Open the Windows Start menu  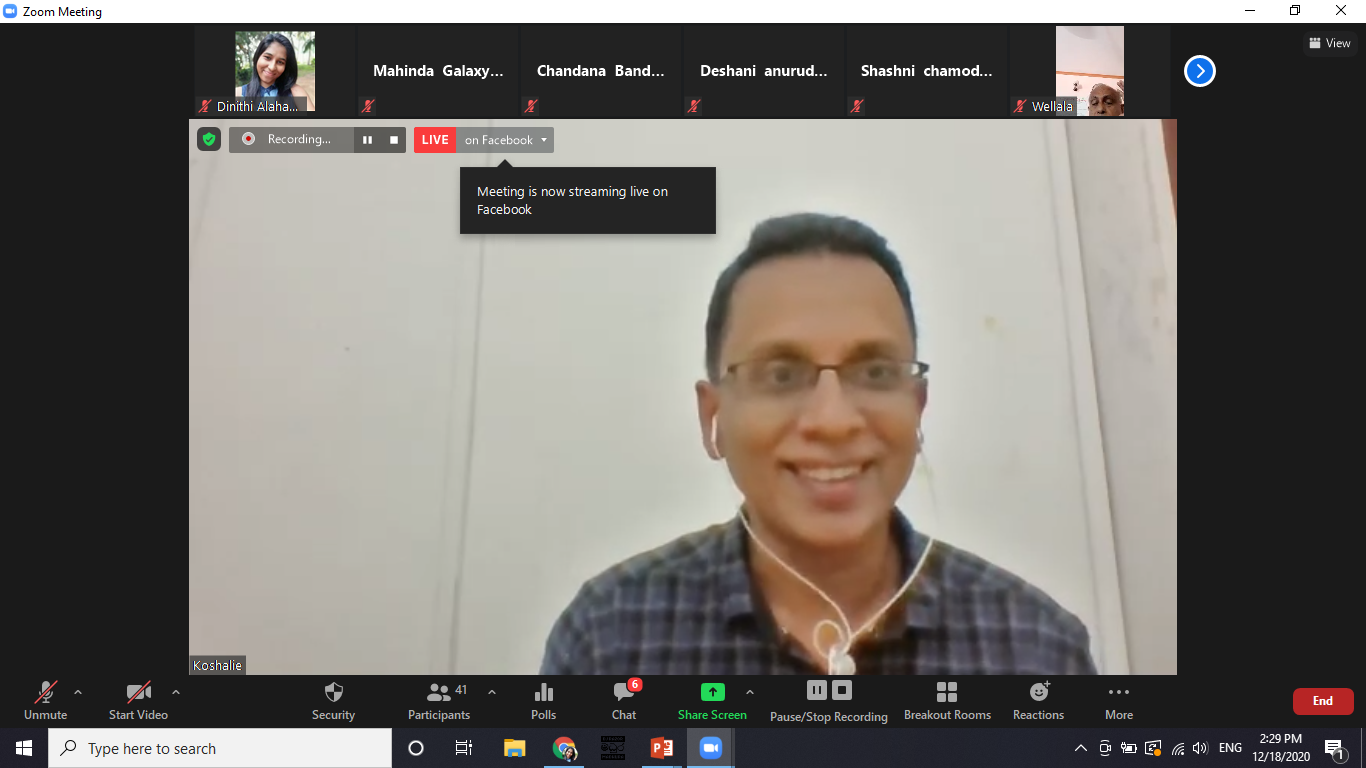[x=24, y=748]
